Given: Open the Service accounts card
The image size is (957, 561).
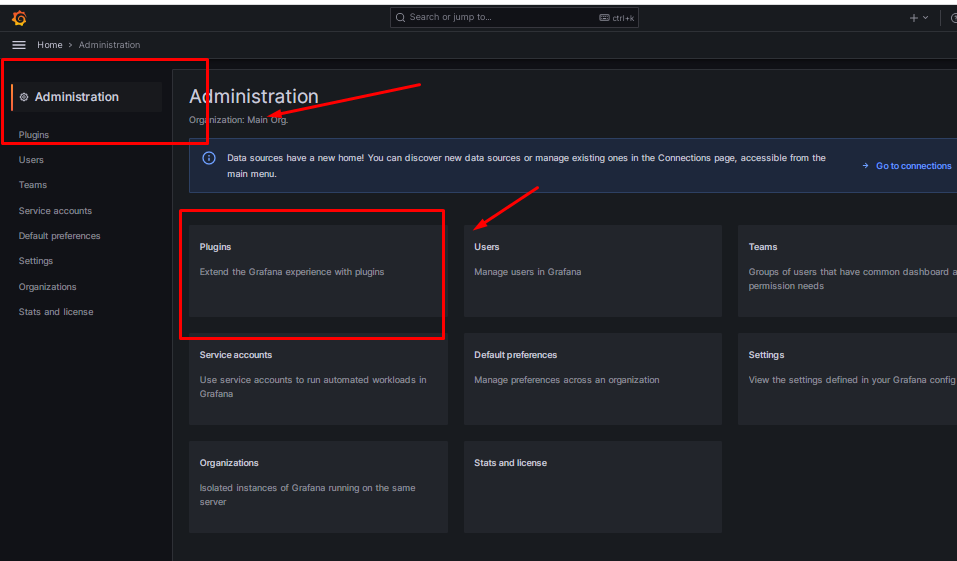Looking at the screenshot, I should [318, 379].
